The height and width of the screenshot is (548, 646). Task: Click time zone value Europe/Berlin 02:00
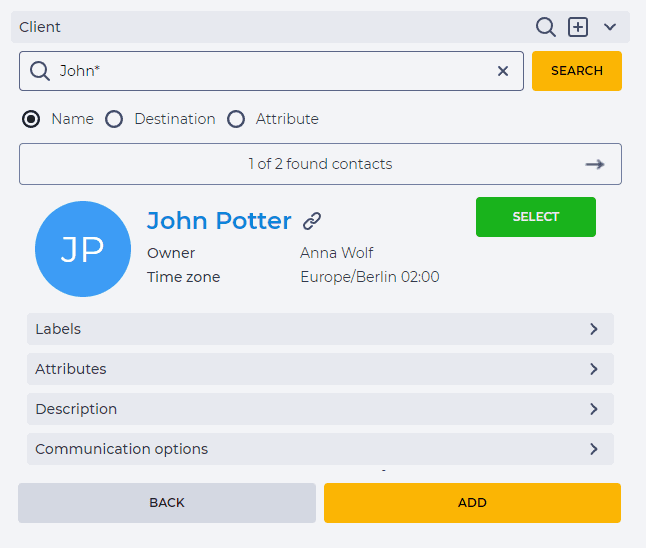[x=370, y=277]
